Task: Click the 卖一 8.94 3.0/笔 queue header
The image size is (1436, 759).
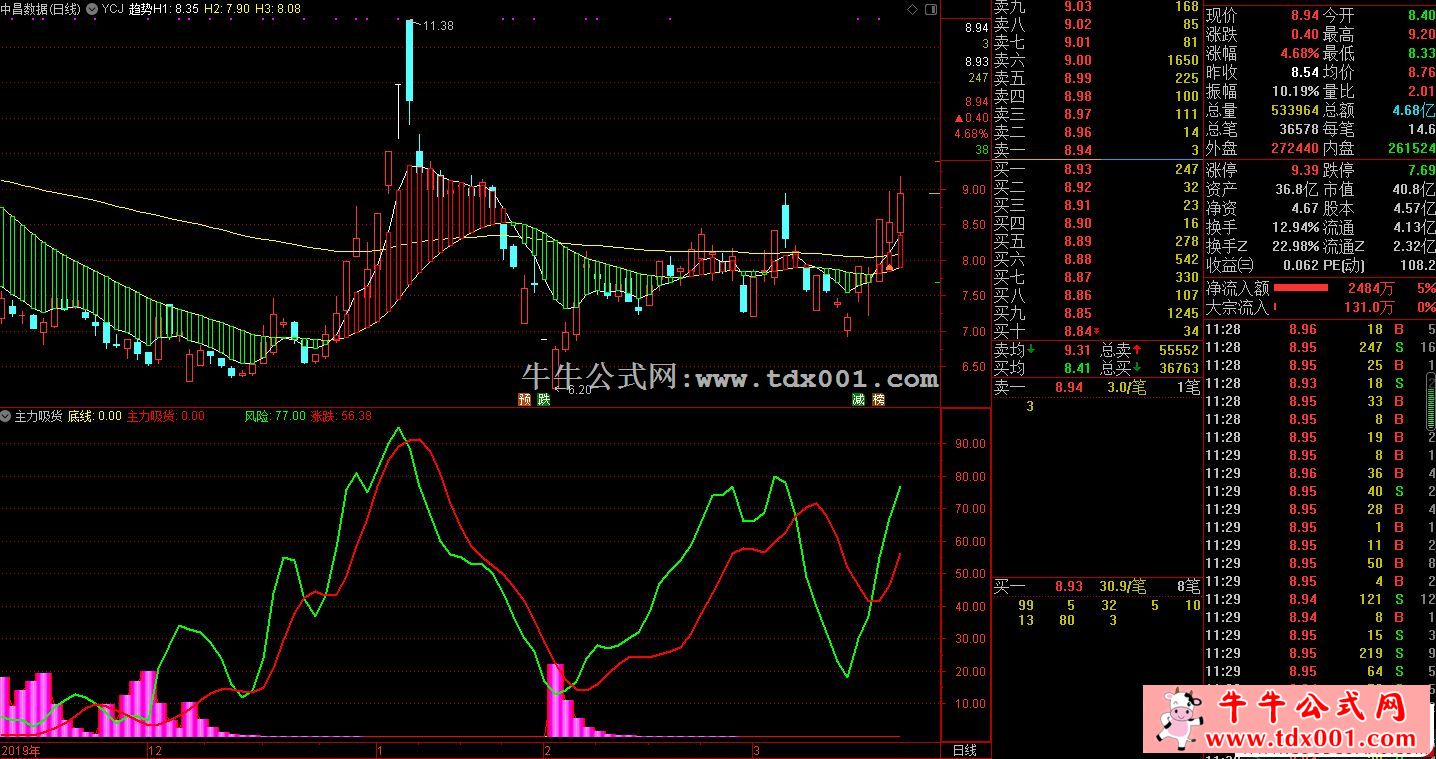Action: pos(1096,387)
